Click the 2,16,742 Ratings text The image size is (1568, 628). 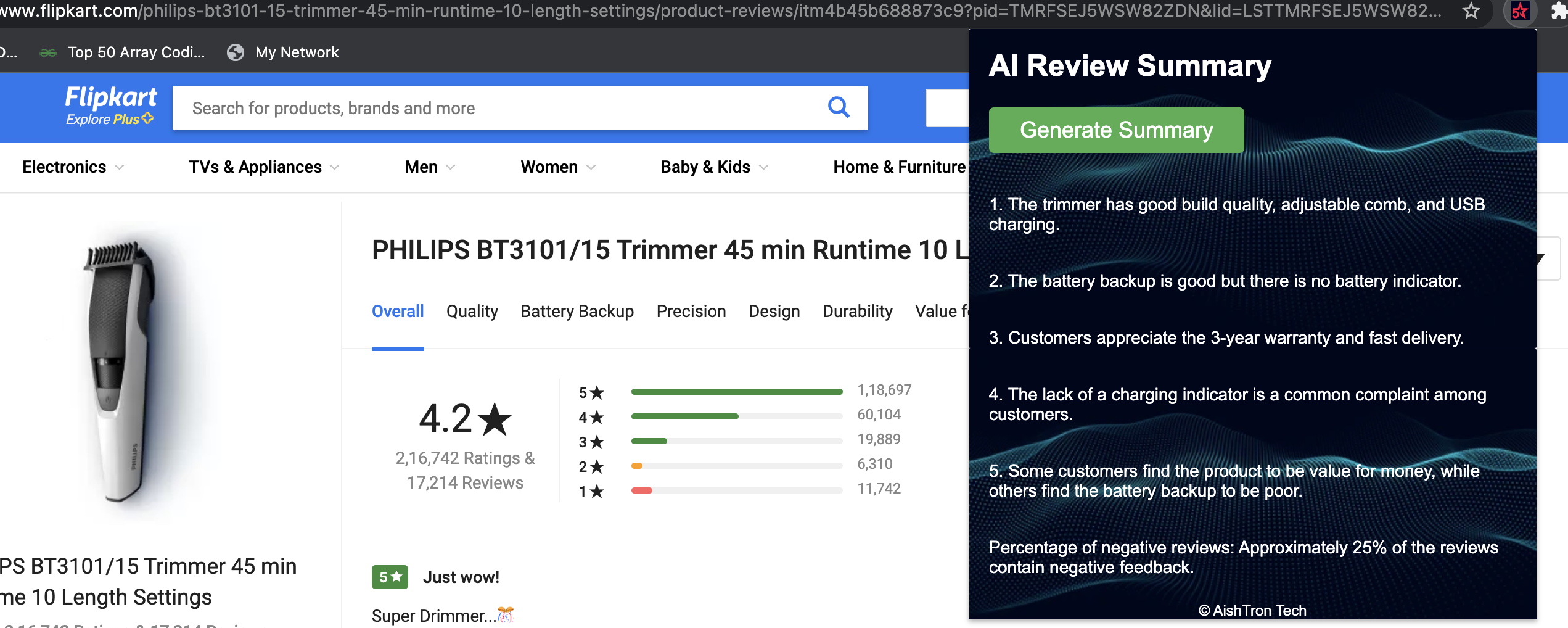click(x=465, y=458)
